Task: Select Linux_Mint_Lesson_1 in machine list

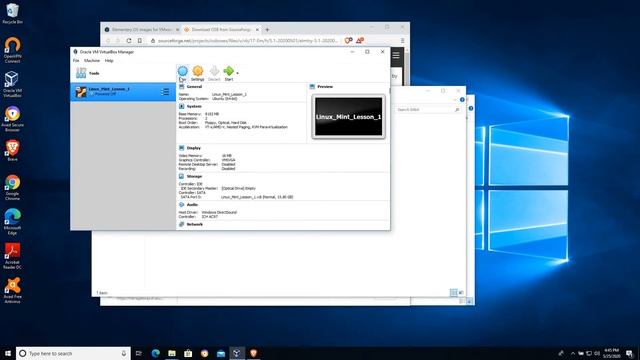Action: (123, 92)
